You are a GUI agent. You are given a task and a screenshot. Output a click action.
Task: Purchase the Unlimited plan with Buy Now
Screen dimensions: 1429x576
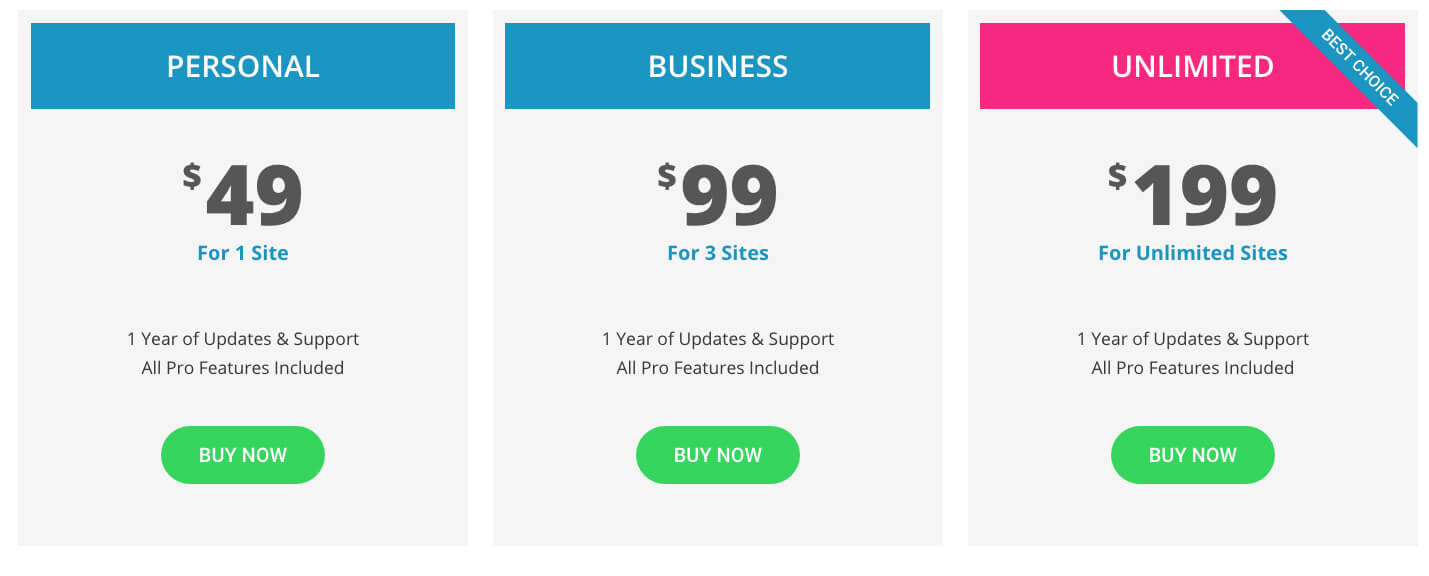coord(1192,455)
